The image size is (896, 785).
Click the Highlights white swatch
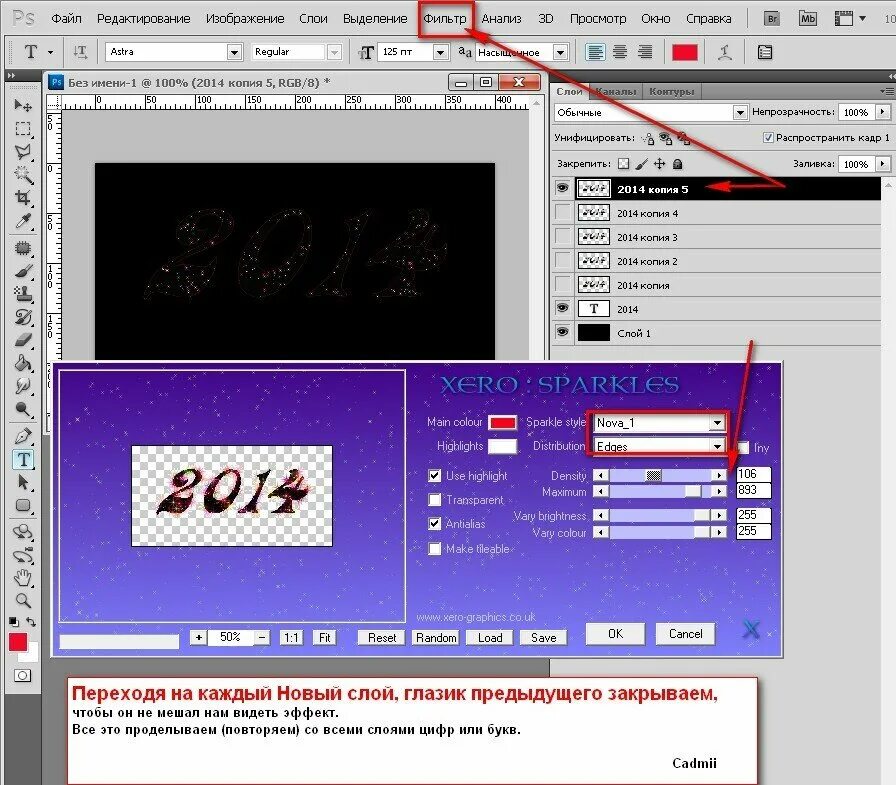[502, 446]
